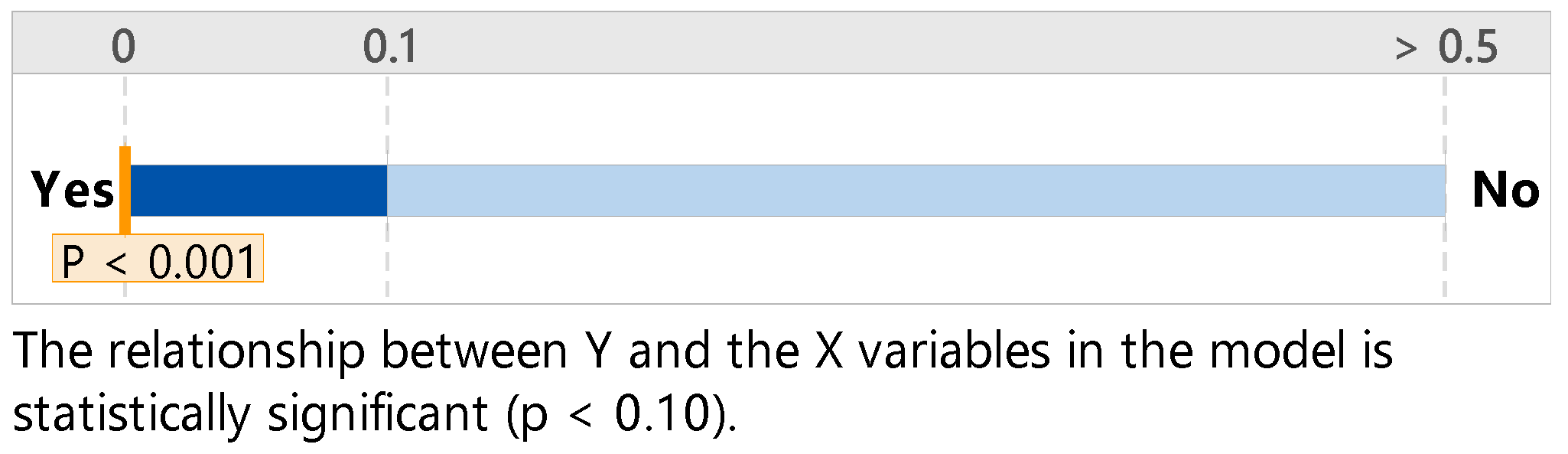1568x454 pixels.
Task: Click the "(p < 0.10)" text
Action: 621,413
